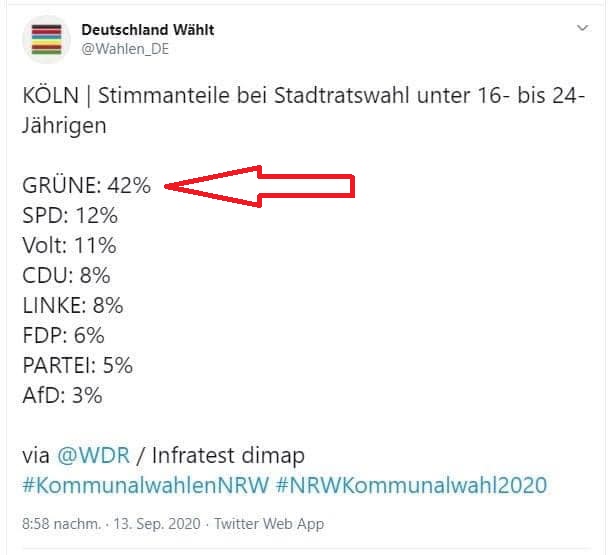Open the 8:58 nachm. timestamp
The image size is (613, 555).
coord(61,524)
